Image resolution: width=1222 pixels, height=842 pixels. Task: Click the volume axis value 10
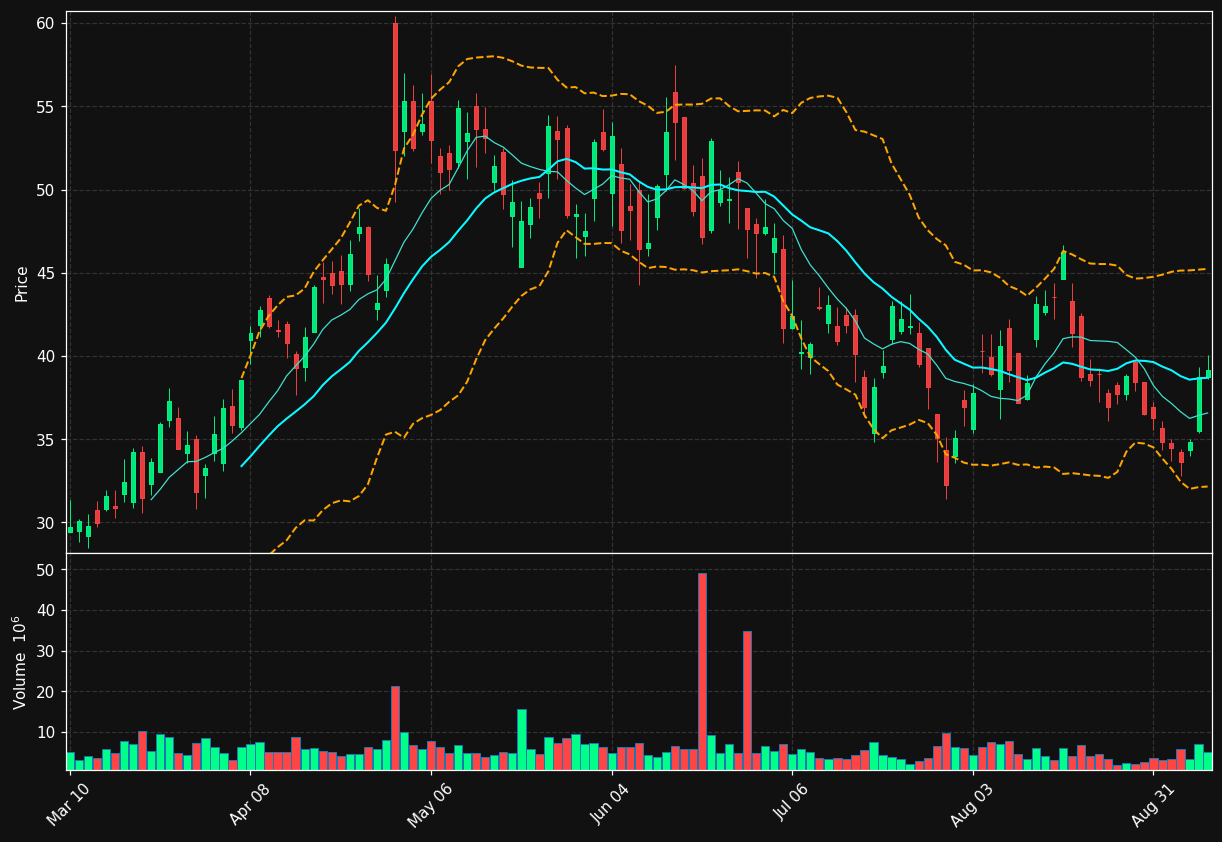coord(47,732)
